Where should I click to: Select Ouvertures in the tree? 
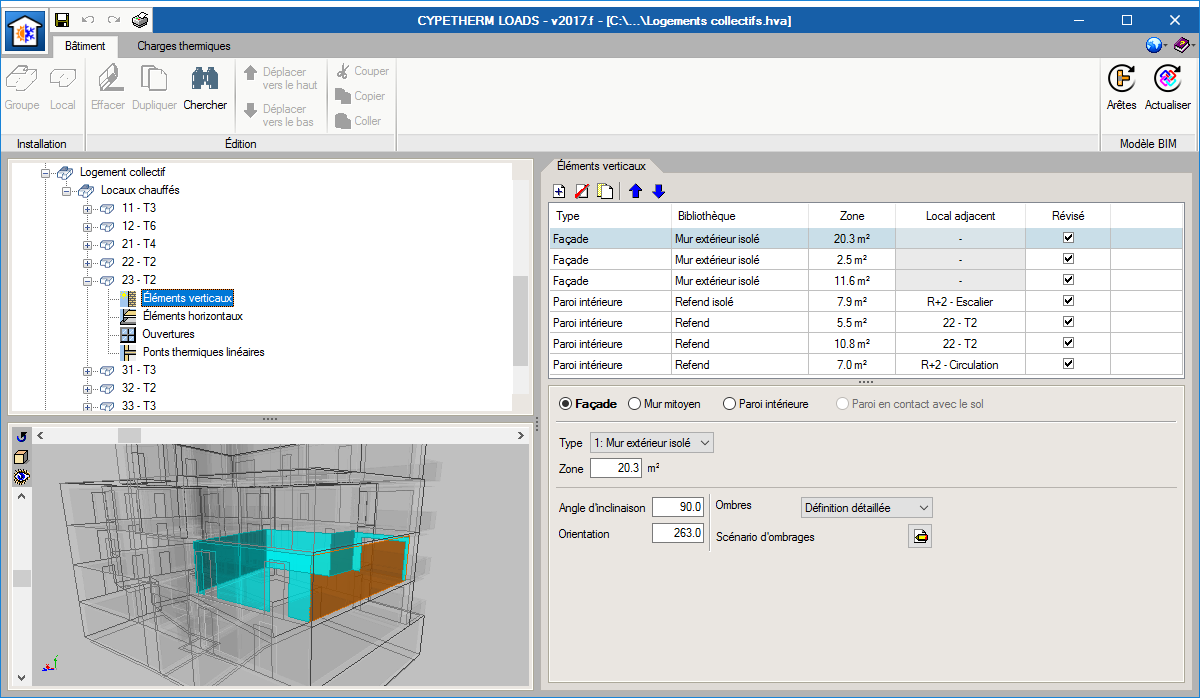168,334
